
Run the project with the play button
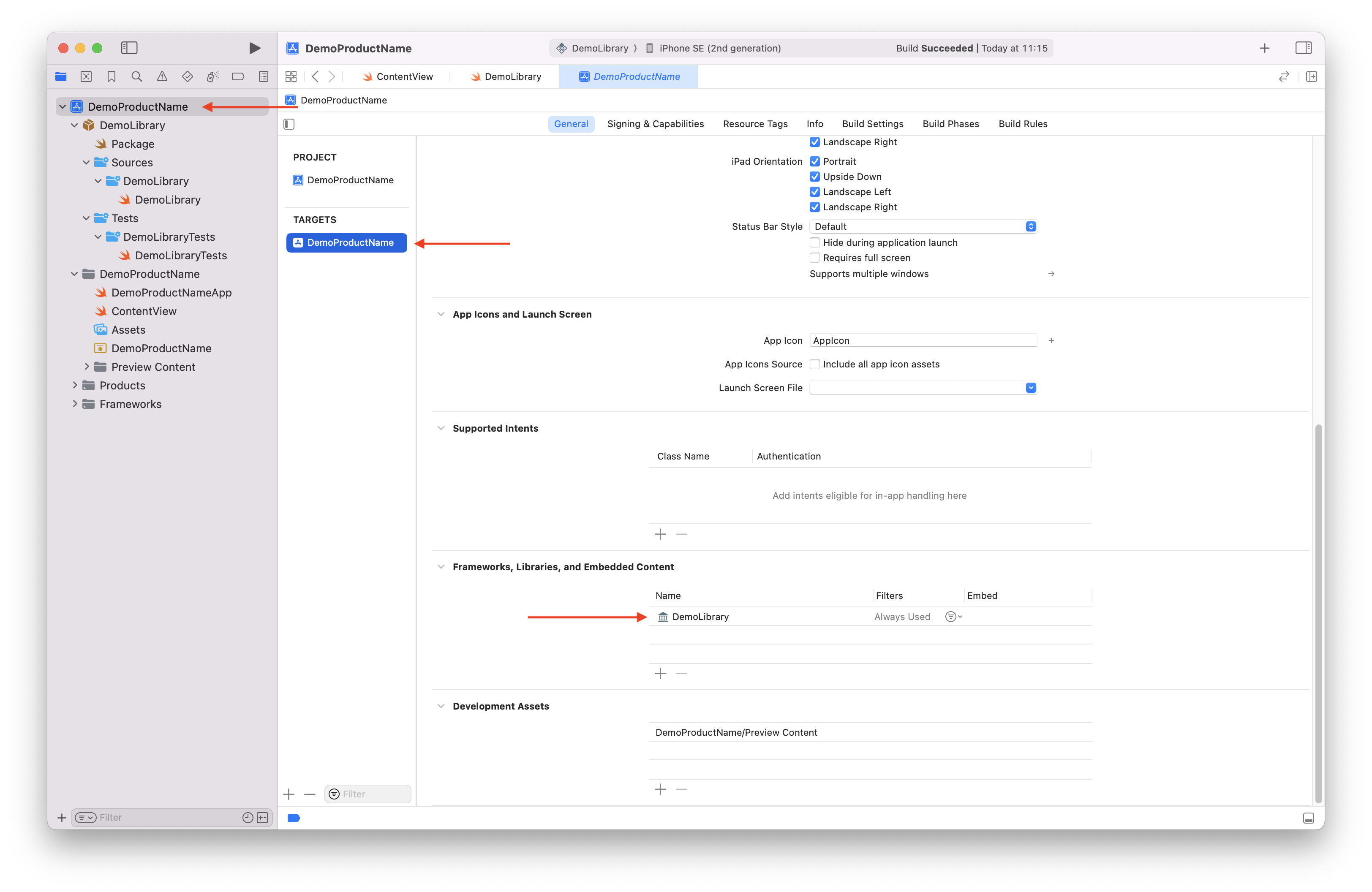[254, 48]
